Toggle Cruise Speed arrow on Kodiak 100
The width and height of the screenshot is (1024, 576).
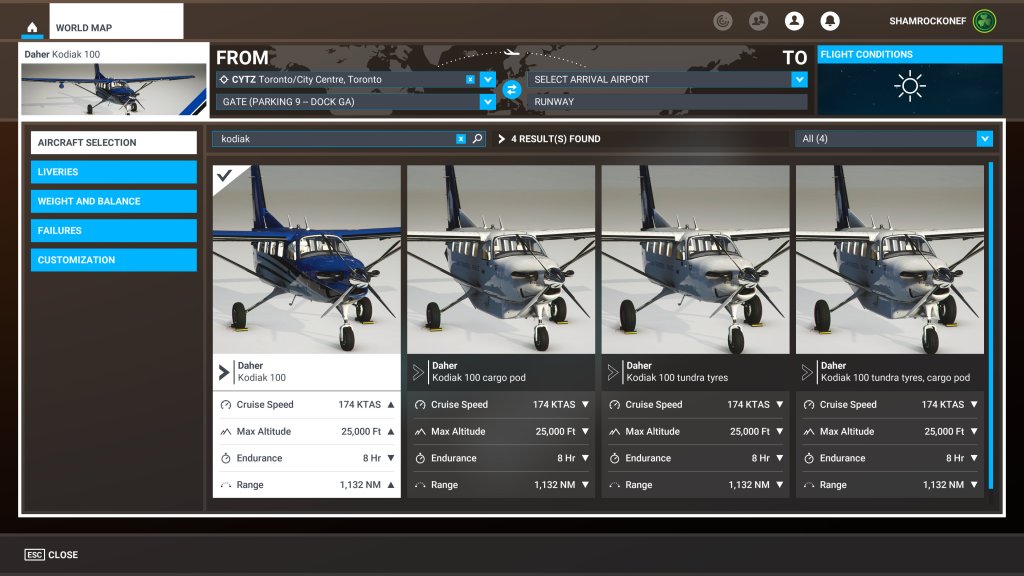[391, 405]
